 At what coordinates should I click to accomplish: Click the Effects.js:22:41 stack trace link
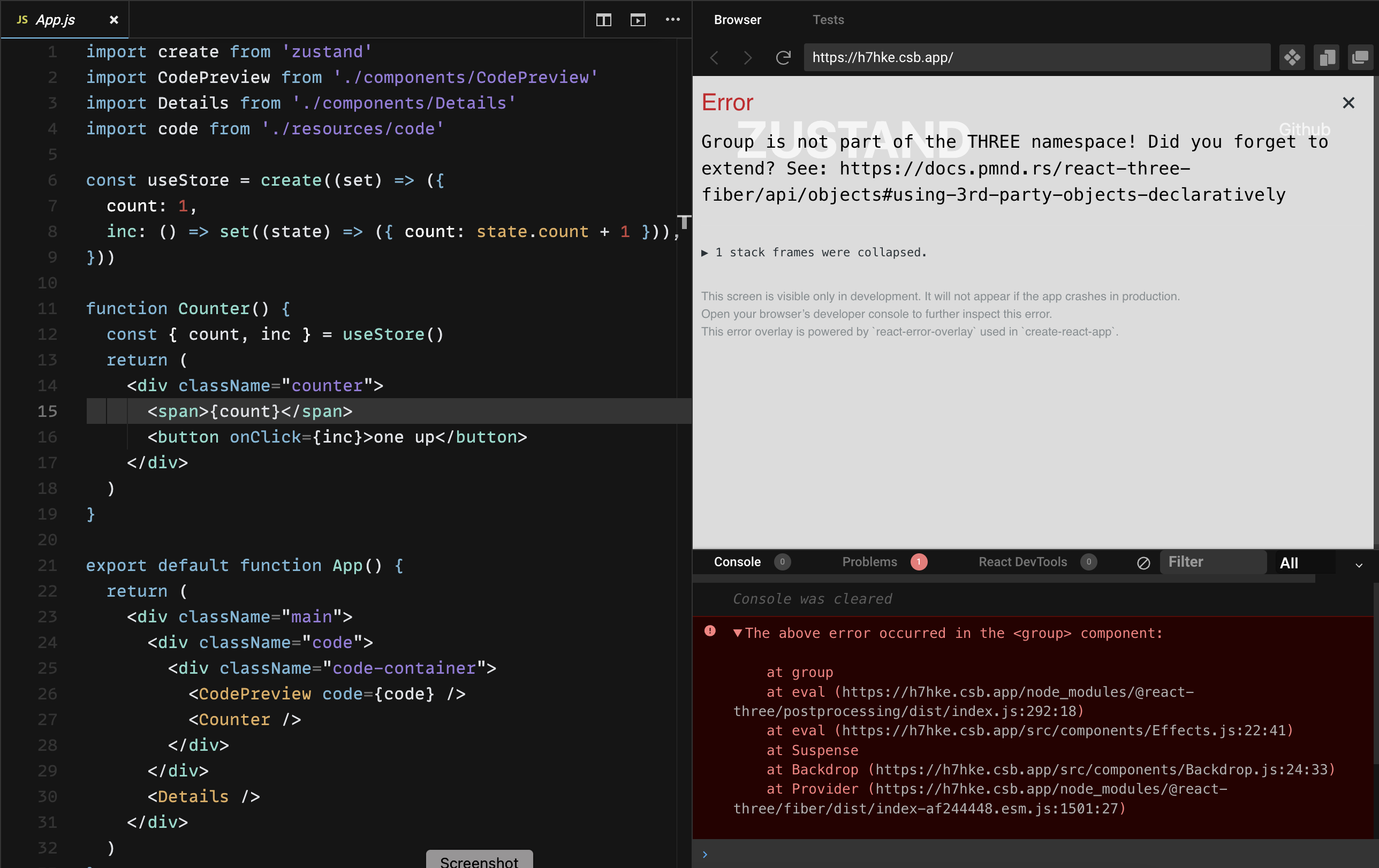coord(1064,730)
